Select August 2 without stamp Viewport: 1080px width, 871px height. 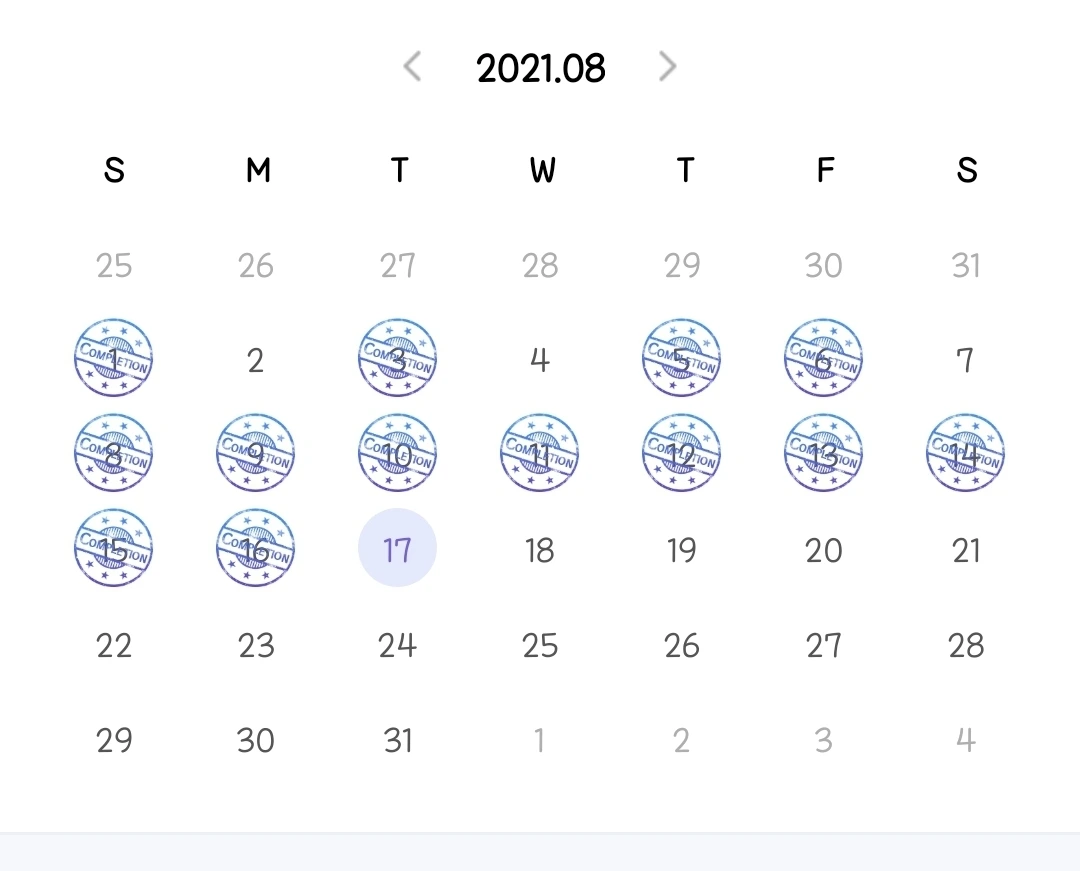coord(256,360)
